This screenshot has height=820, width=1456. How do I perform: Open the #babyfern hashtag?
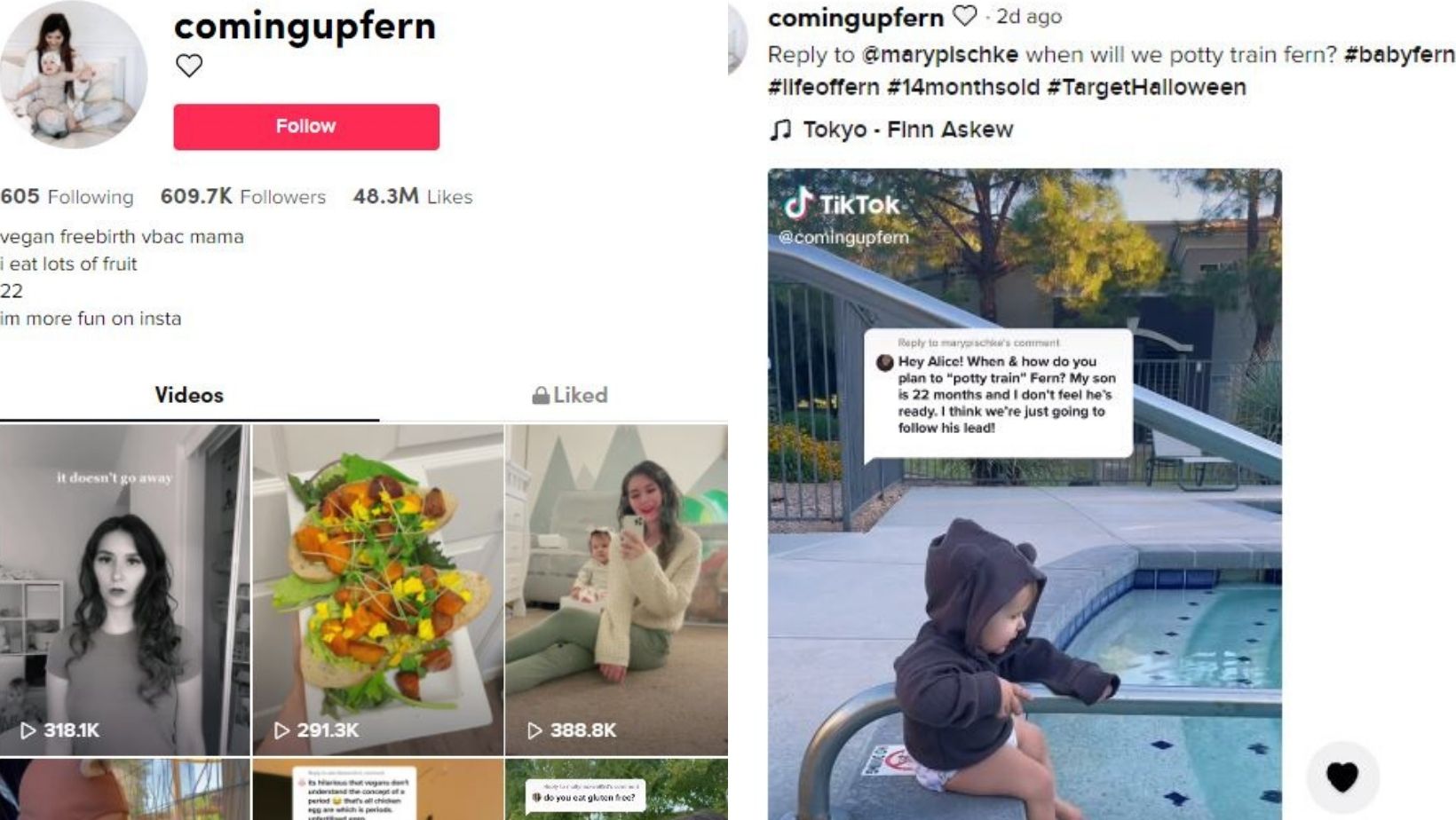coord(1399,55)
